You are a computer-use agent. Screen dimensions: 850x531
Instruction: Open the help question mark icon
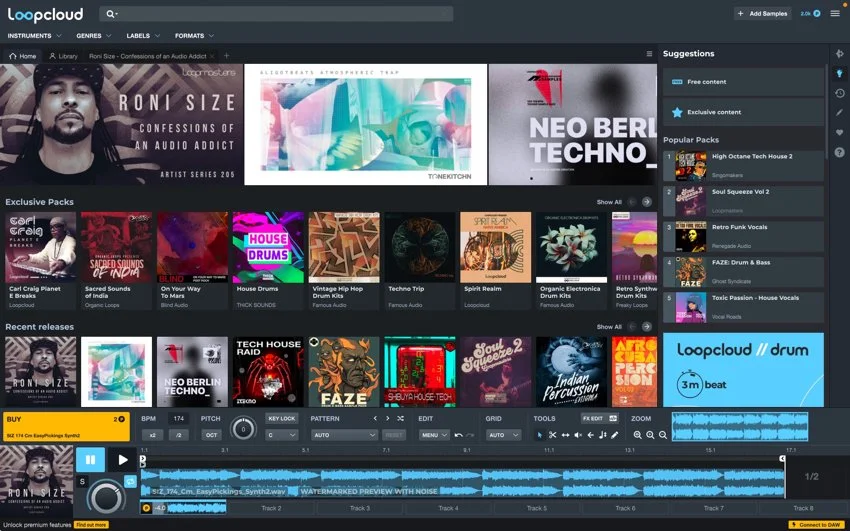(x=839, y=152)
